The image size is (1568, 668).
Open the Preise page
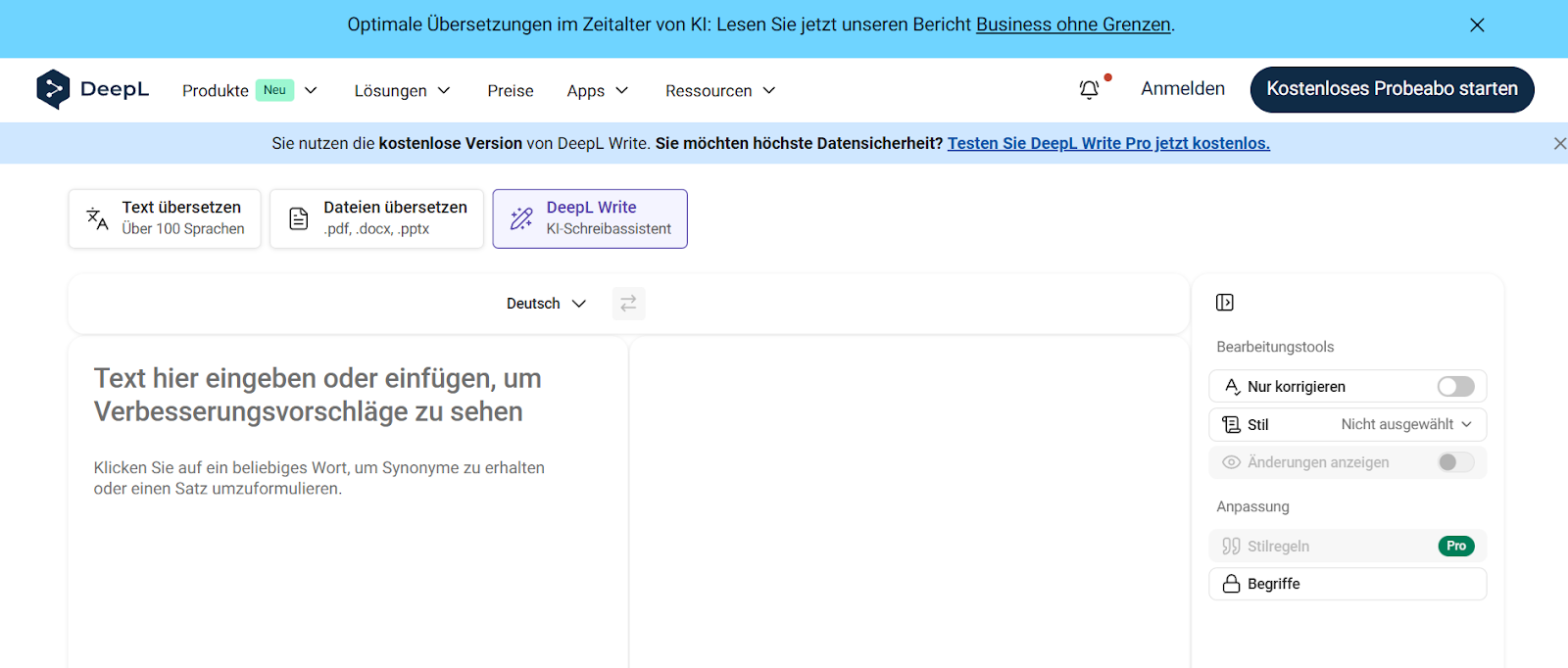(x=511, y=91)
